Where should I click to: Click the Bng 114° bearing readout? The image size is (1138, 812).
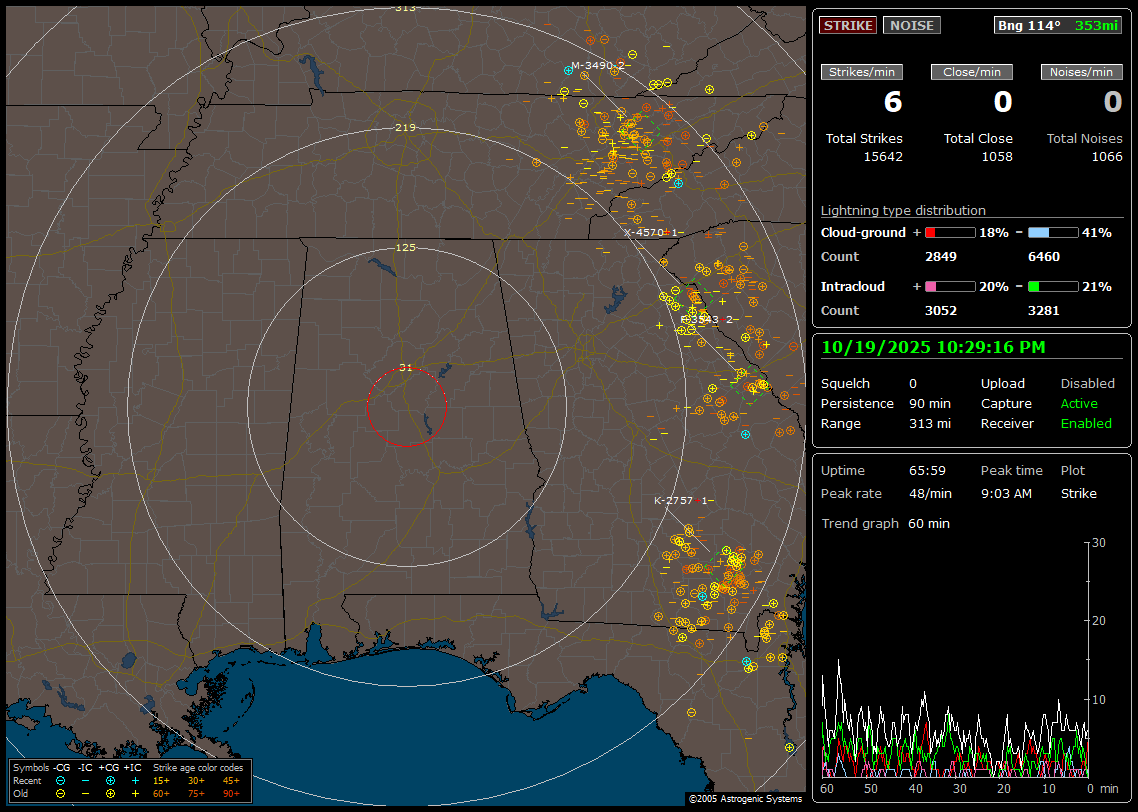pyautogui.click(x=1029, y=26)
